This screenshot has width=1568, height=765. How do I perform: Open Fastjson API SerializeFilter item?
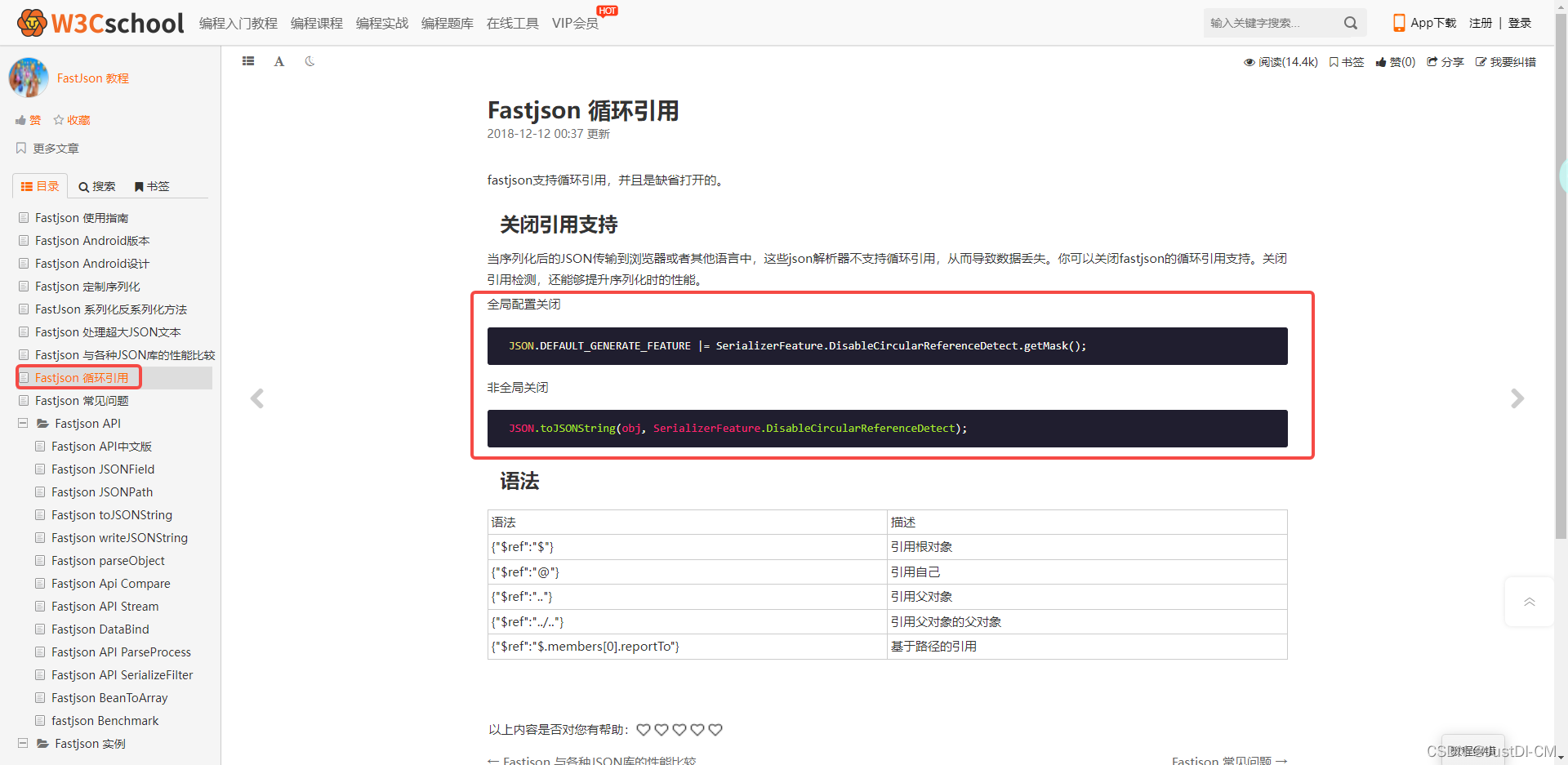click(x=122, y=675)
